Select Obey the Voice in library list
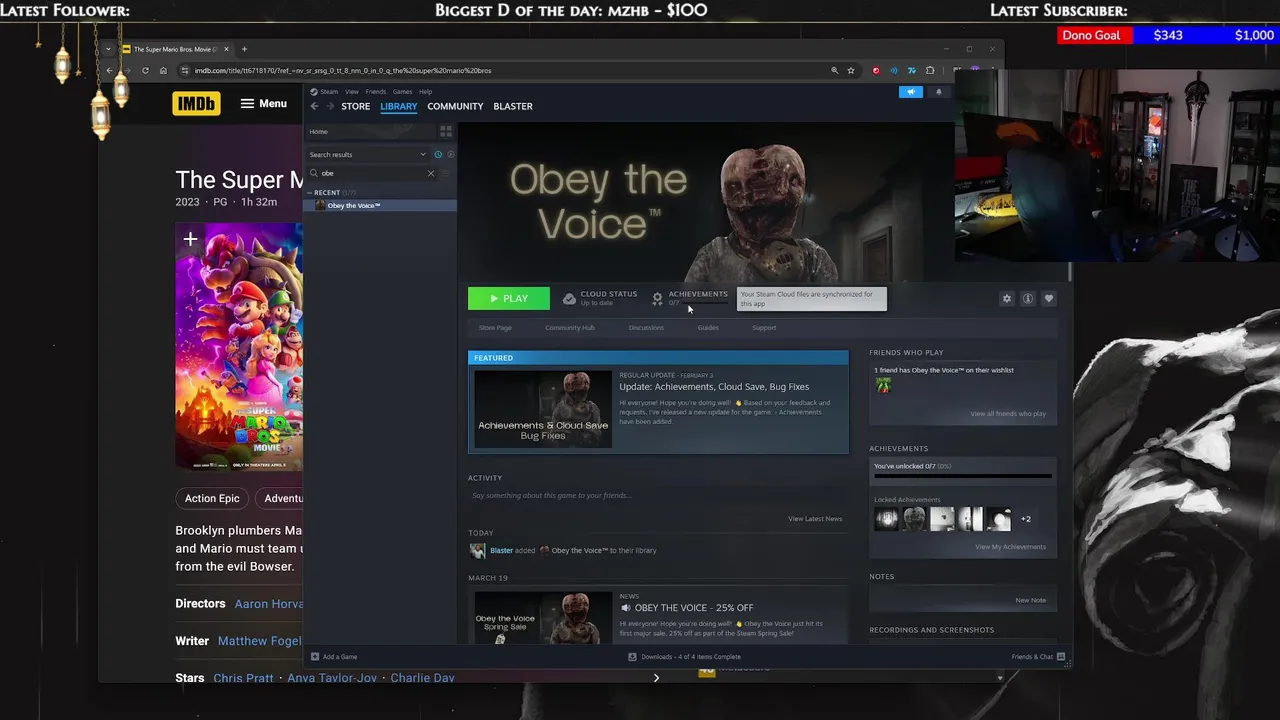This screenshot has height=720, width=1280. [x=380, y=205]
